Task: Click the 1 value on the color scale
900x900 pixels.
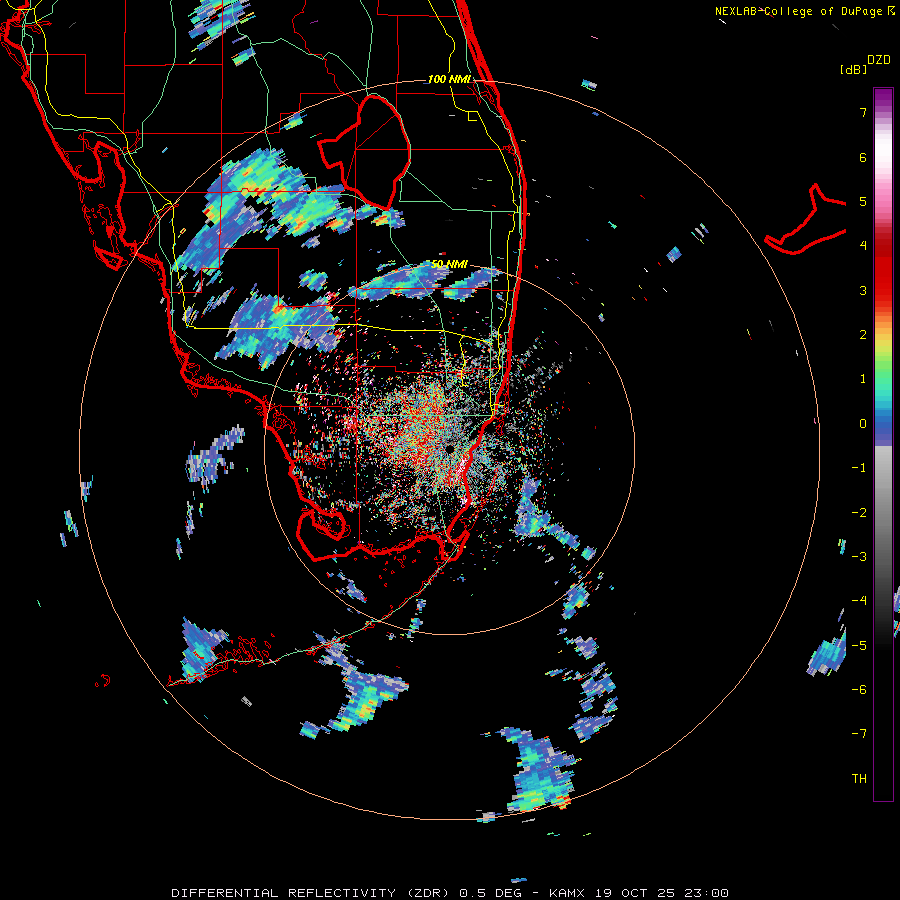Action: point(863,379)
